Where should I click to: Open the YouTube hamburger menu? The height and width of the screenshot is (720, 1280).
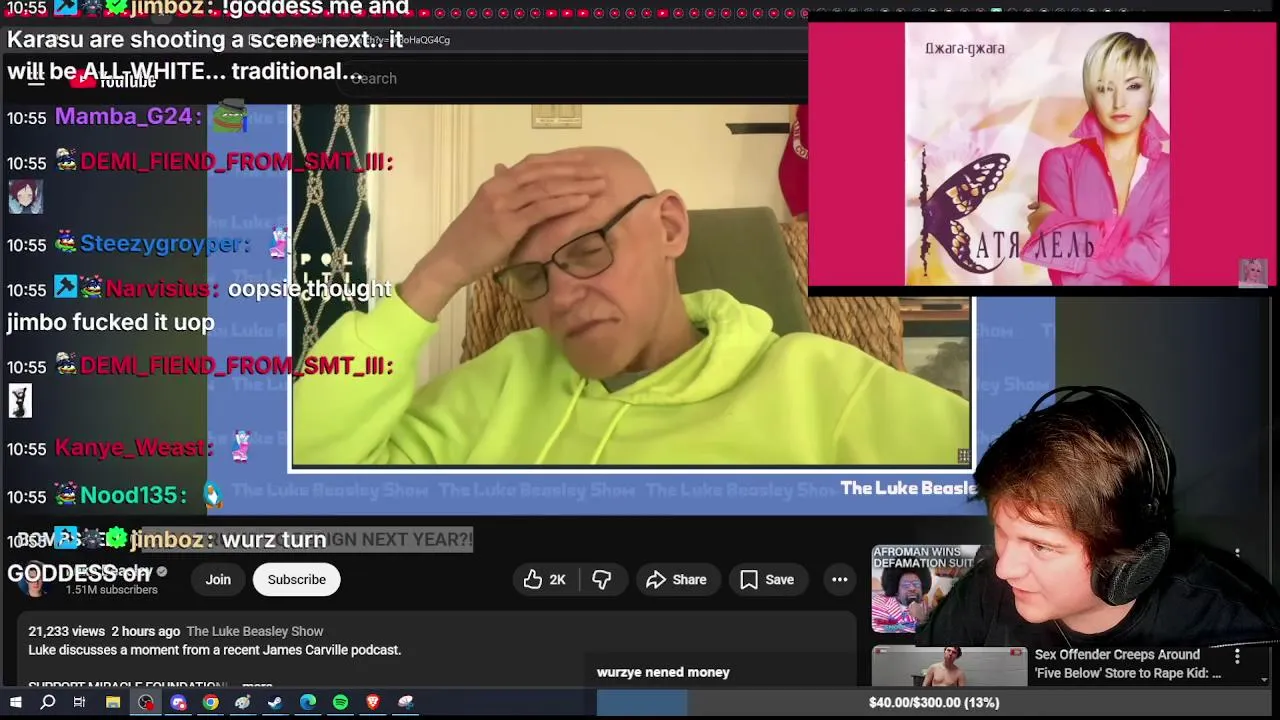[36, 80]
